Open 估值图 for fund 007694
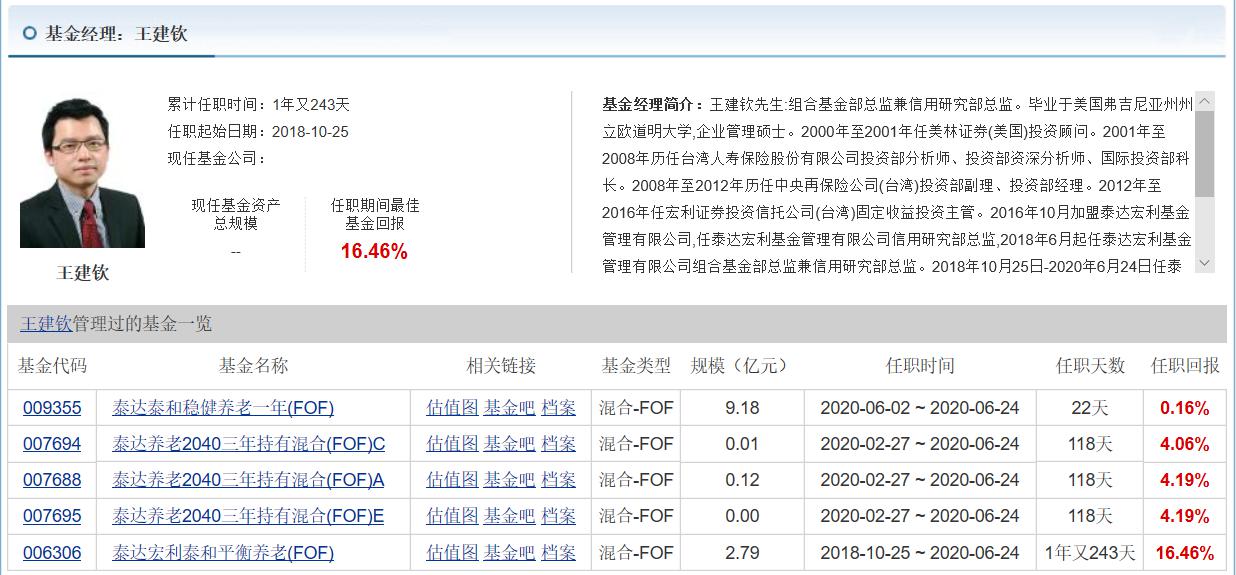Screen dimensions: 1236x575 pos(452,444)
